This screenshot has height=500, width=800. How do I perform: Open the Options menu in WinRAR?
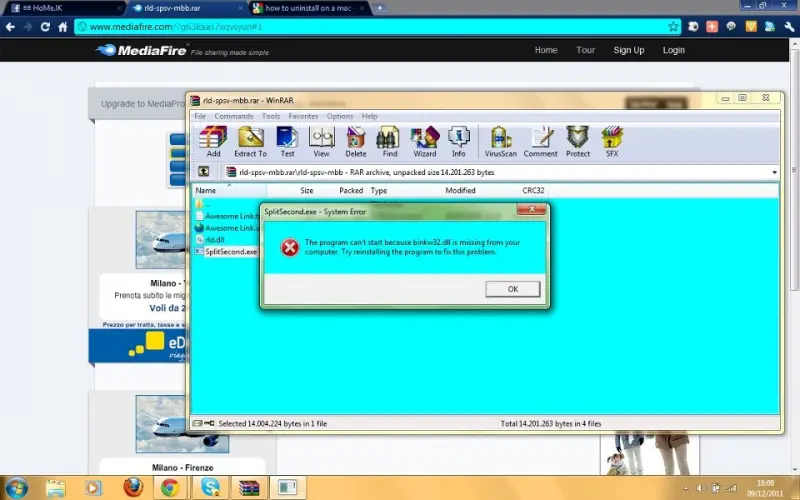tap(340, 116)
